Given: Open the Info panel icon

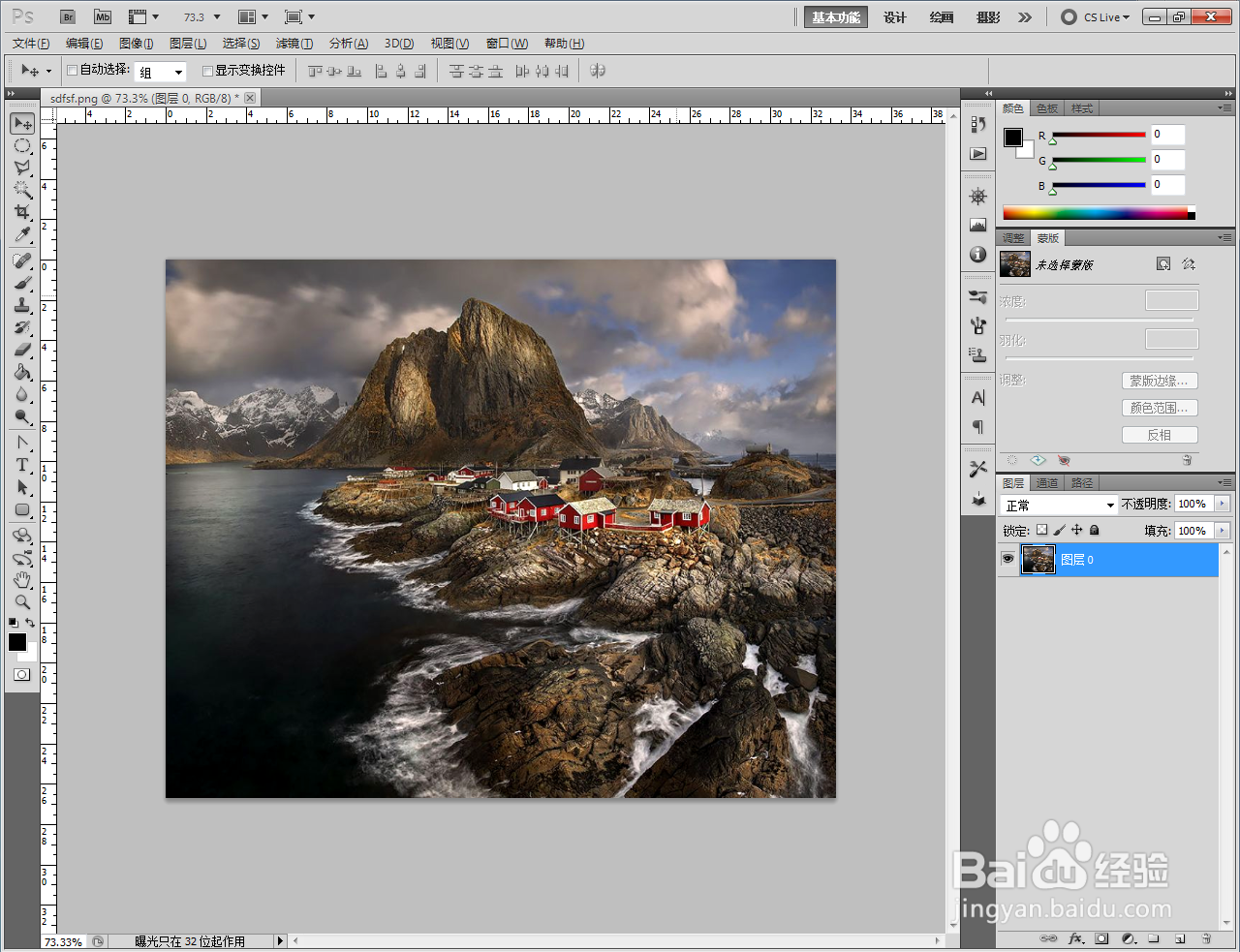Looking at the screenshot, I should point(978,254).
